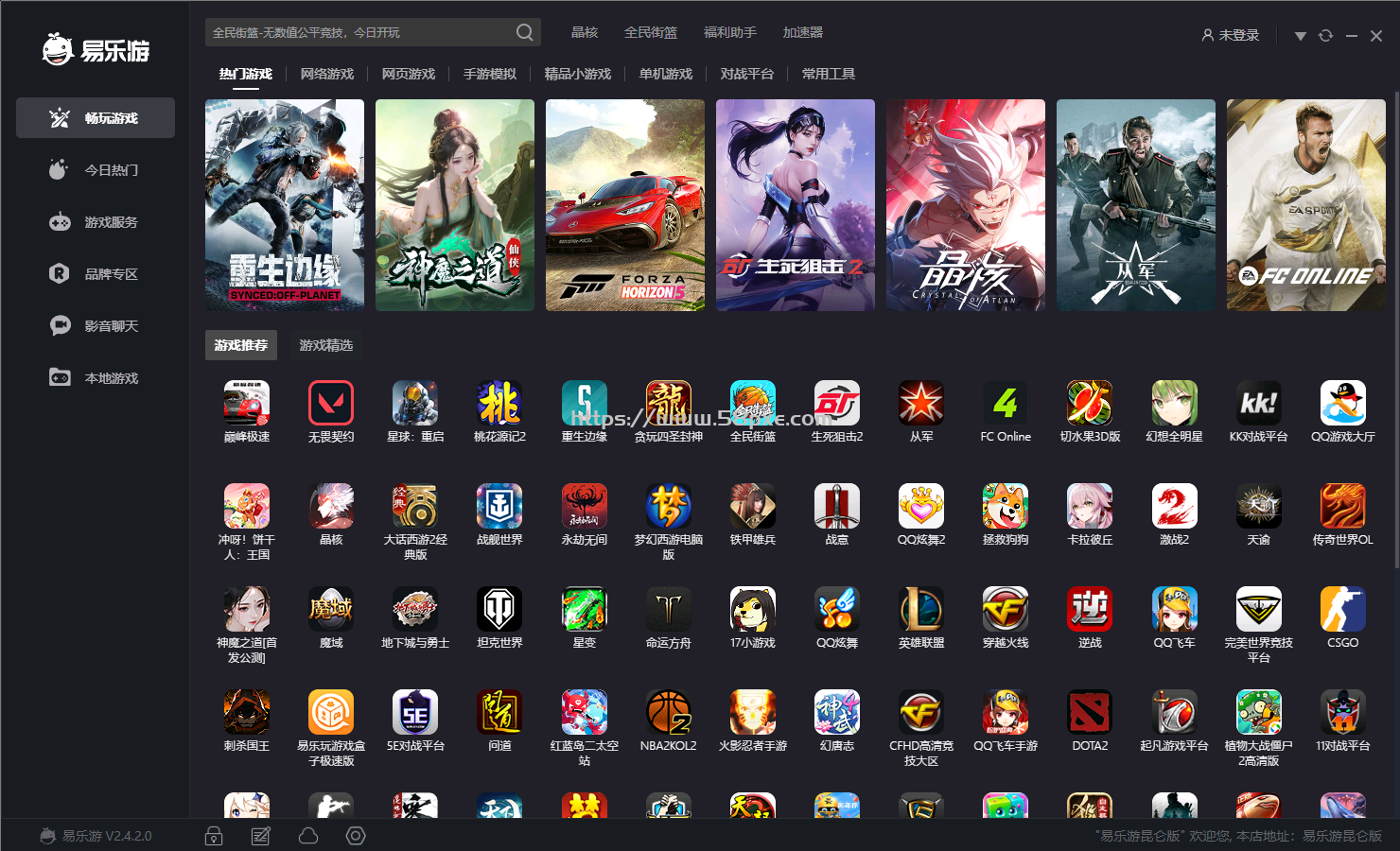This screenshot has height=851, width=1400.
Task: Launch the 地下城与勇士 game icon
Action: (415, 609)
